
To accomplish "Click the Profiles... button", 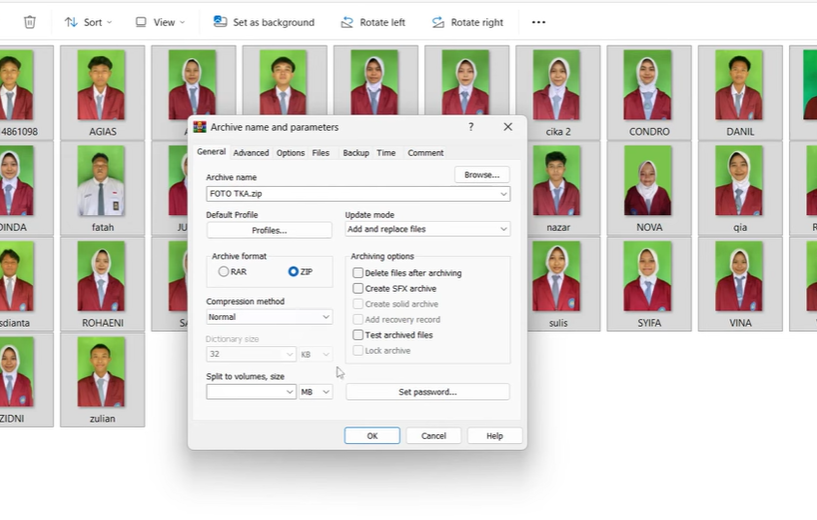I will (x=269, y=230).
